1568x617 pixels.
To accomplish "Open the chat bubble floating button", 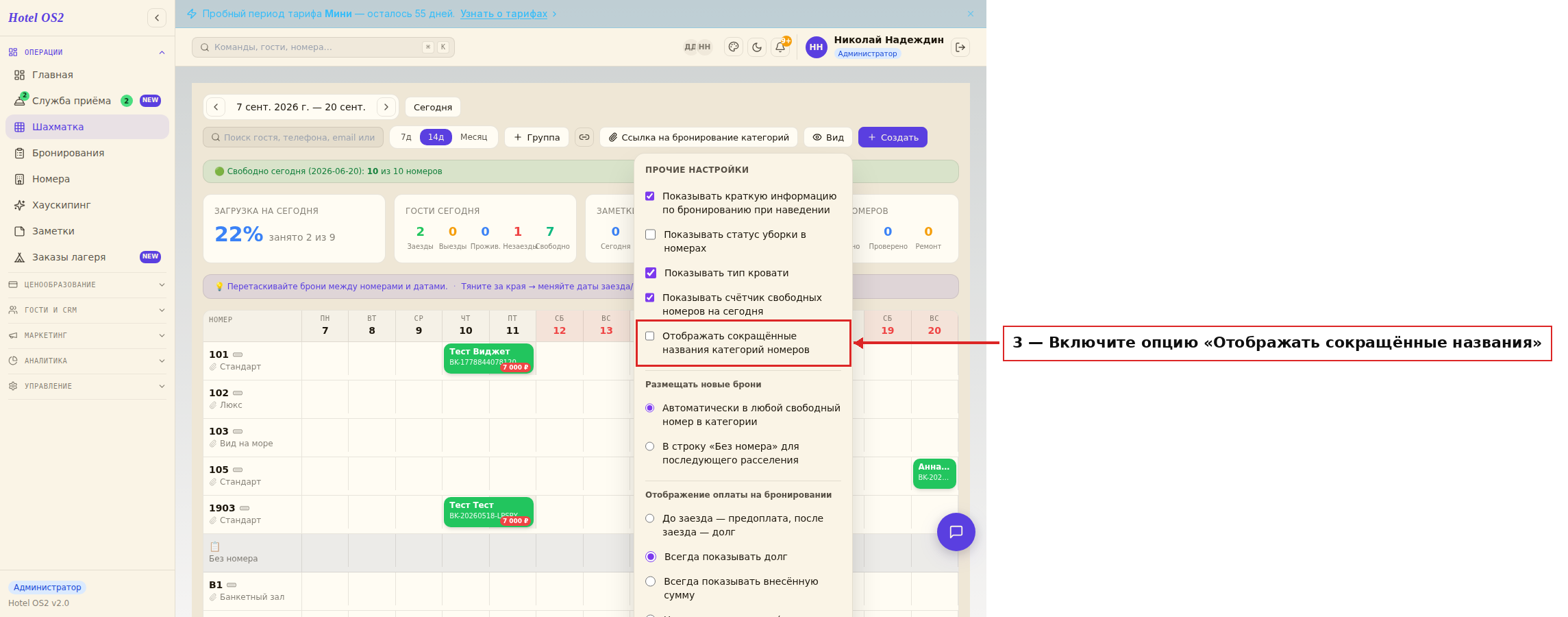I will 956,532.
